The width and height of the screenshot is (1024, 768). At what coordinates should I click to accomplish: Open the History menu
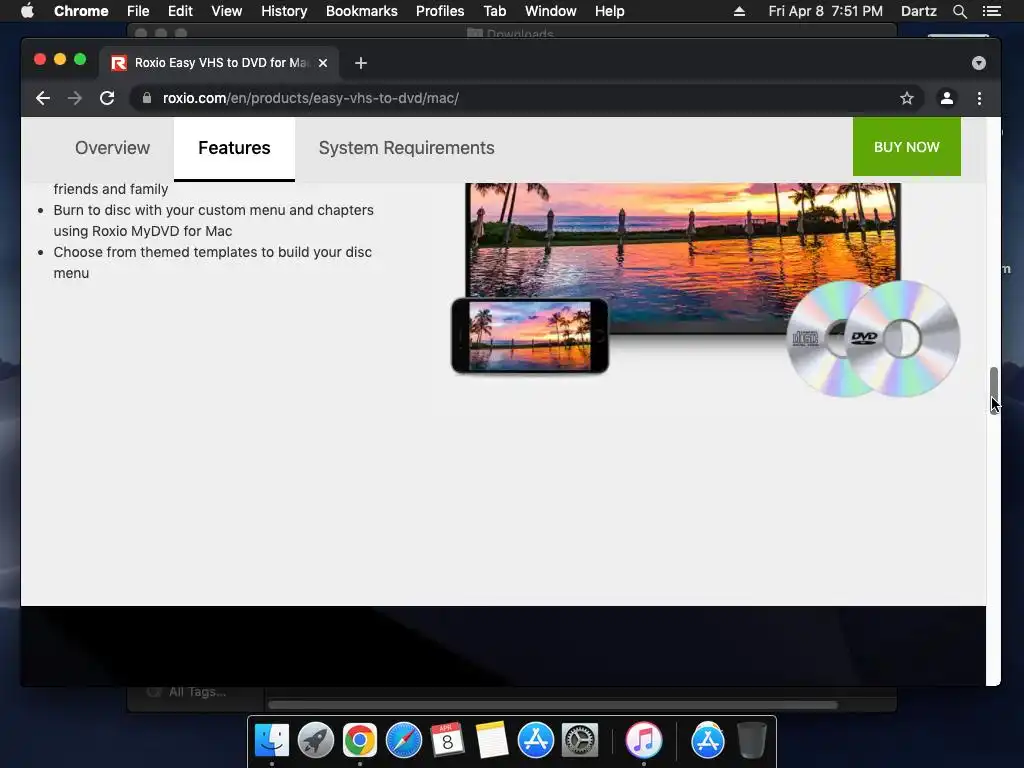click(284, 11)
